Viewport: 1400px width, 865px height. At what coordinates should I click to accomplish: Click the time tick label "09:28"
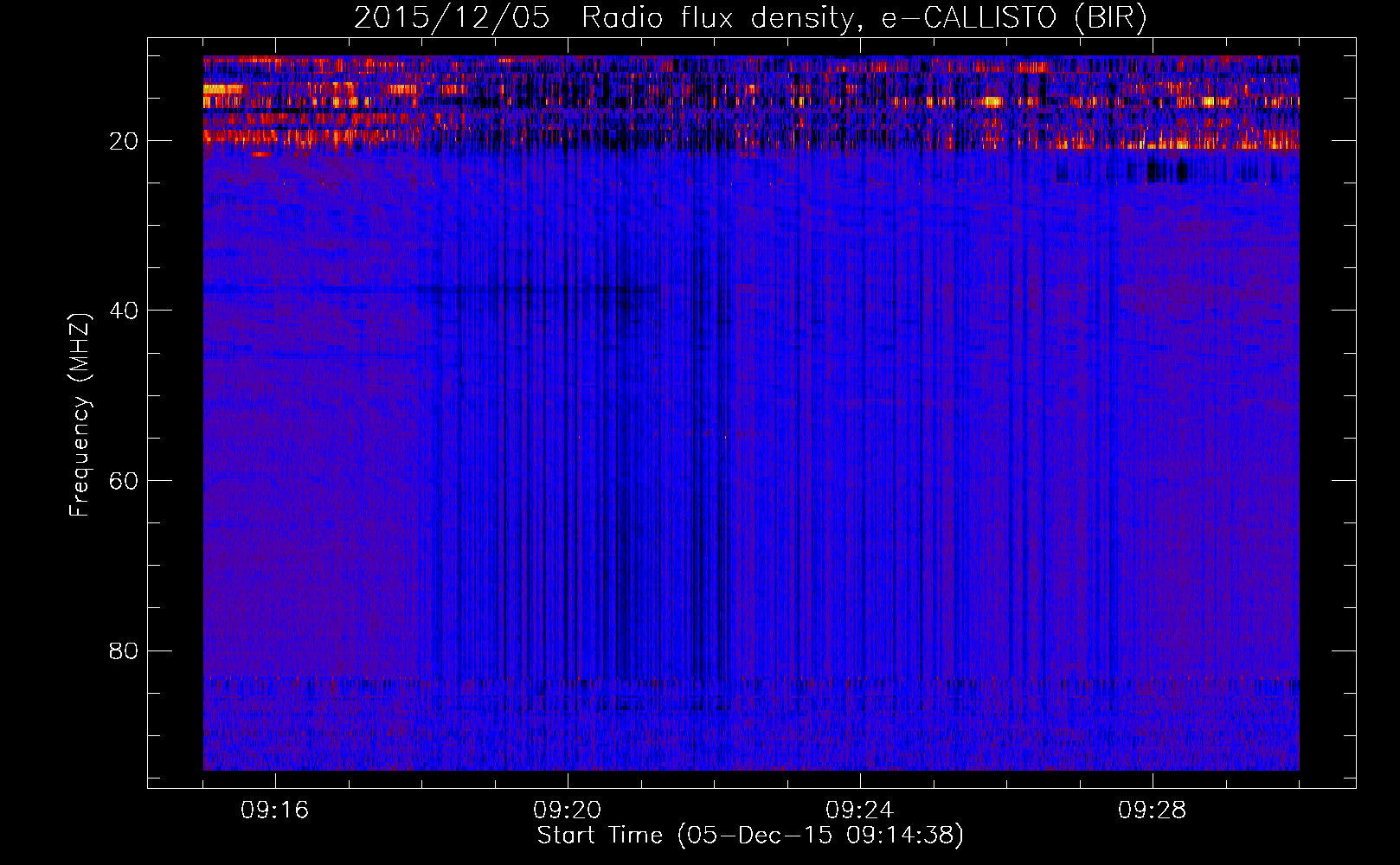pos(1153,811)
